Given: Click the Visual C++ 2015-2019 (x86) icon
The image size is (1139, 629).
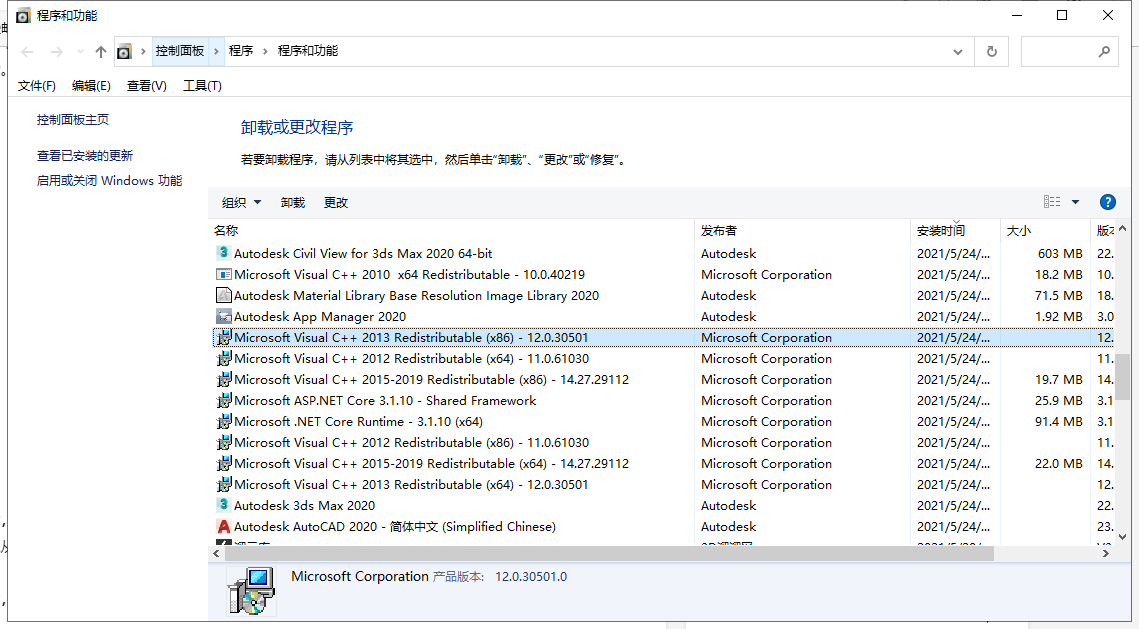Looking at the screenshot, I should 224,379.
